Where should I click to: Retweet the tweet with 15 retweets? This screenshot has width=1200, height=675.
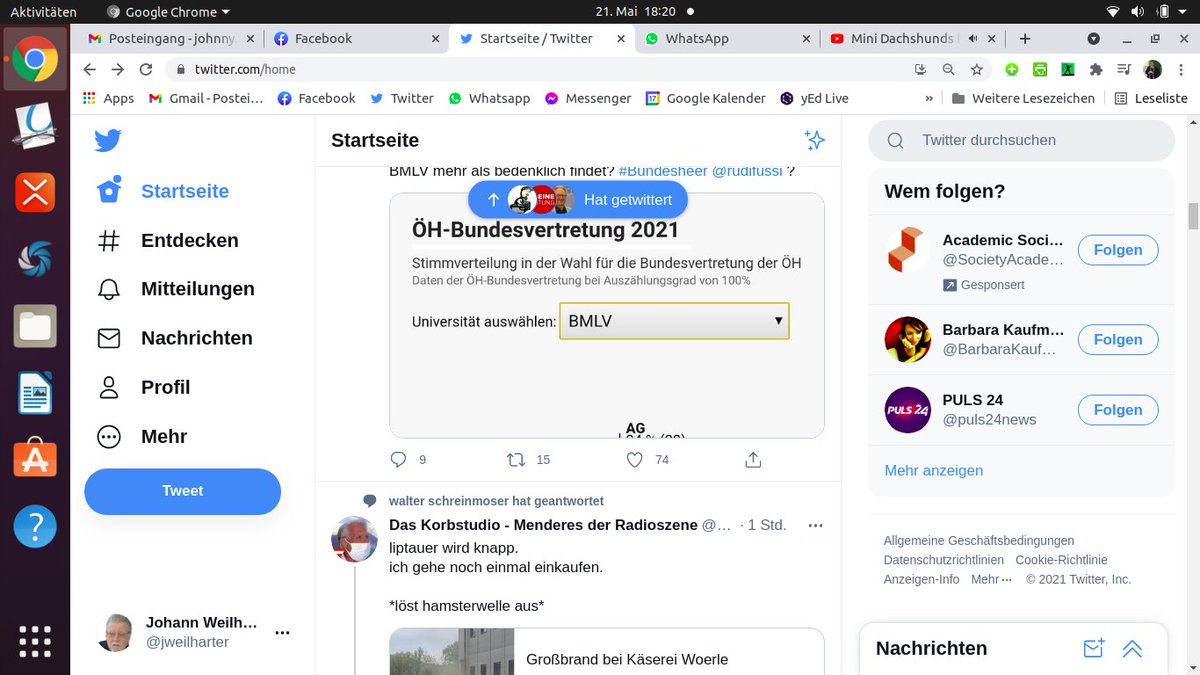[516, 460]
